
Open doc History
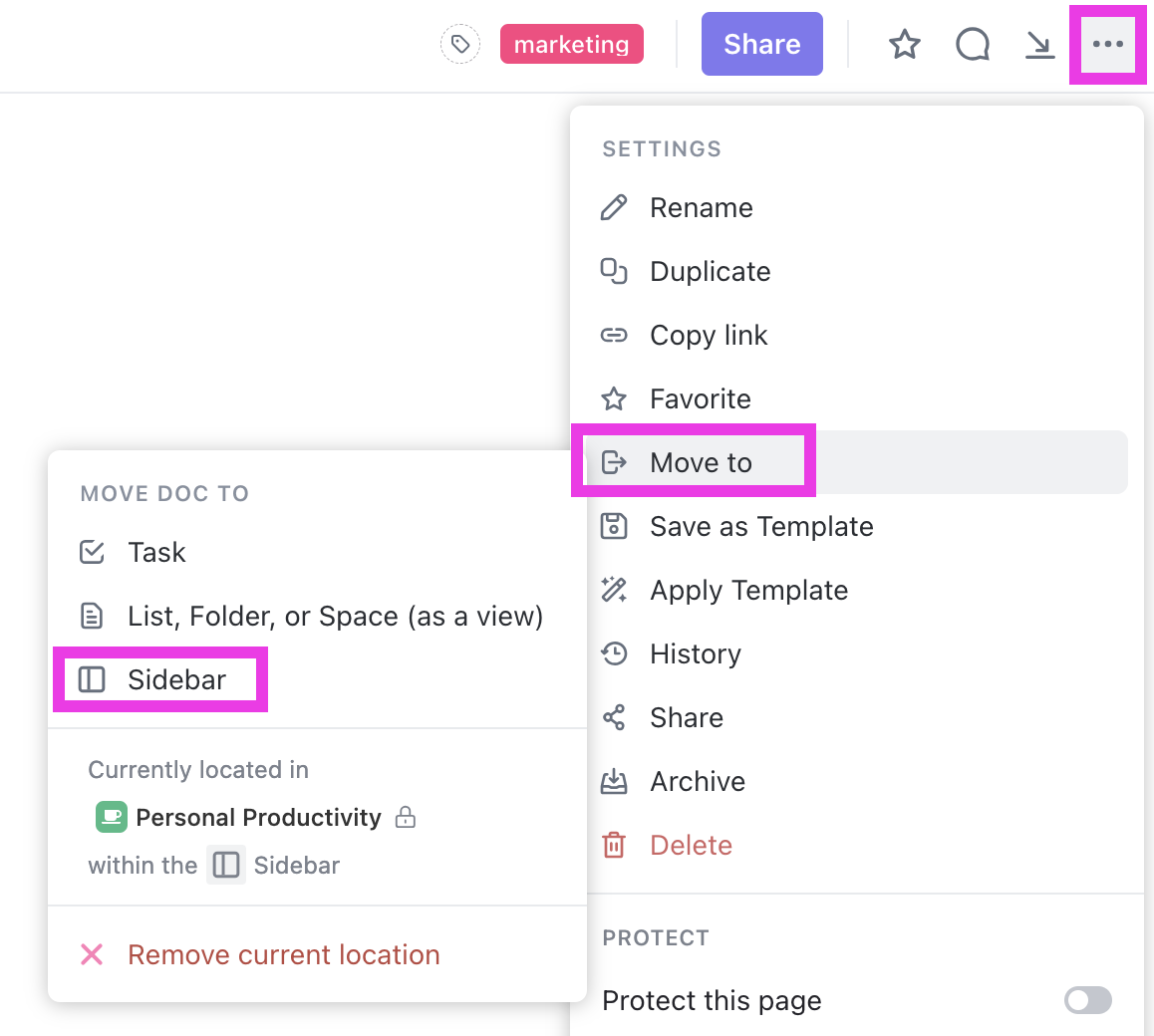point(695,654)
